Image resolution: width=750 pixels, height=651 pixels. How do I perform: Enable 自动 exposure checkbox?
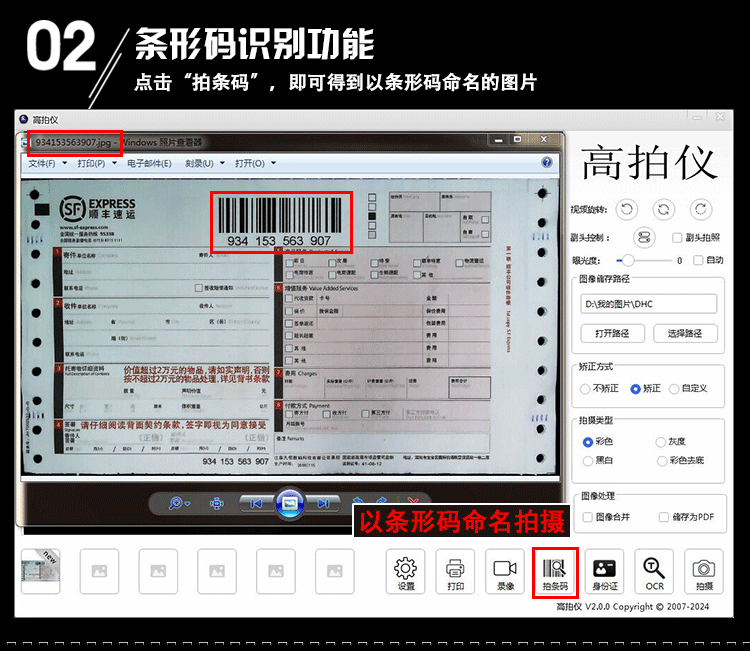698,260
